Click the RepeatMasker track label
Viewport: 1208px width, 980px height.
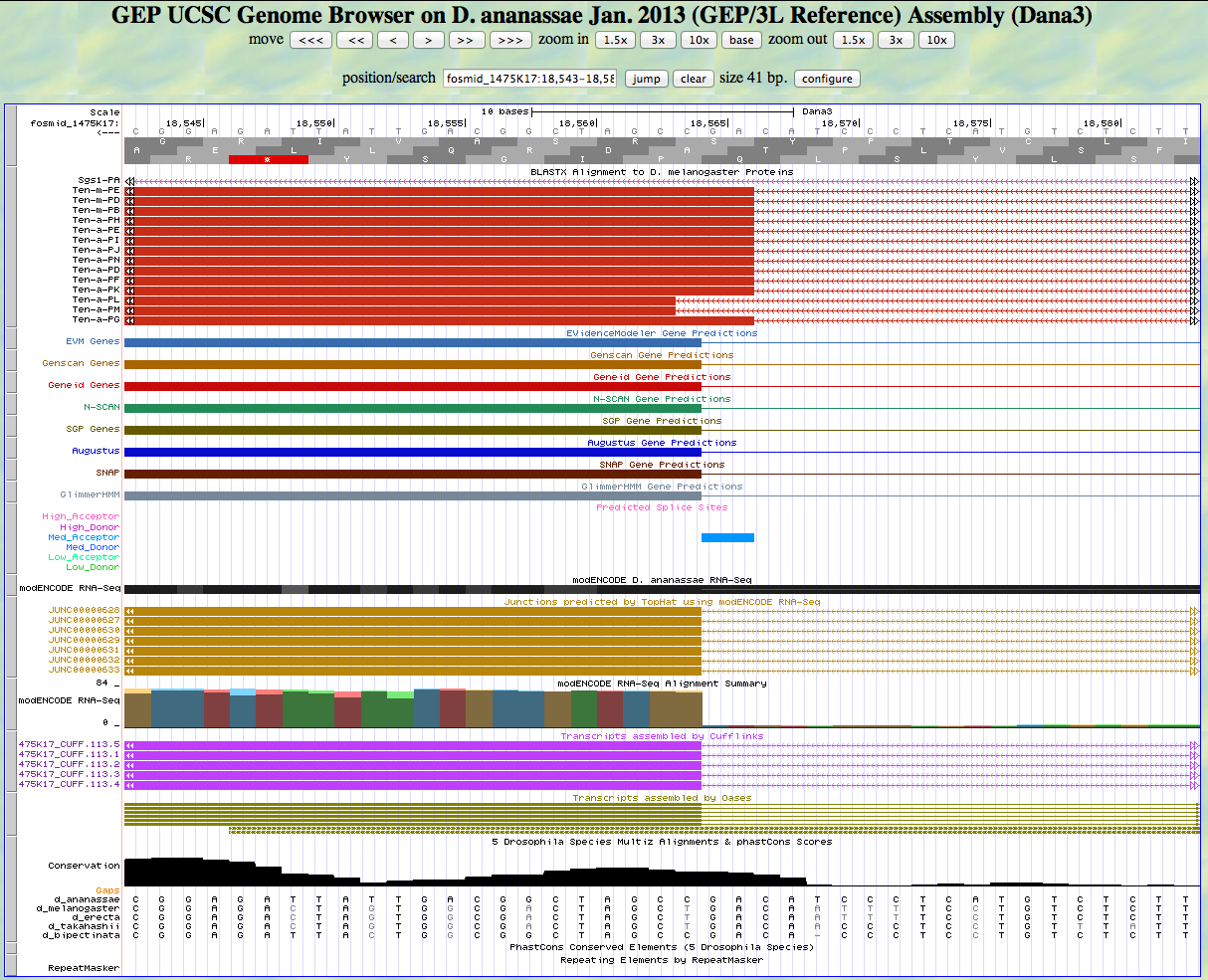(84, 968)
